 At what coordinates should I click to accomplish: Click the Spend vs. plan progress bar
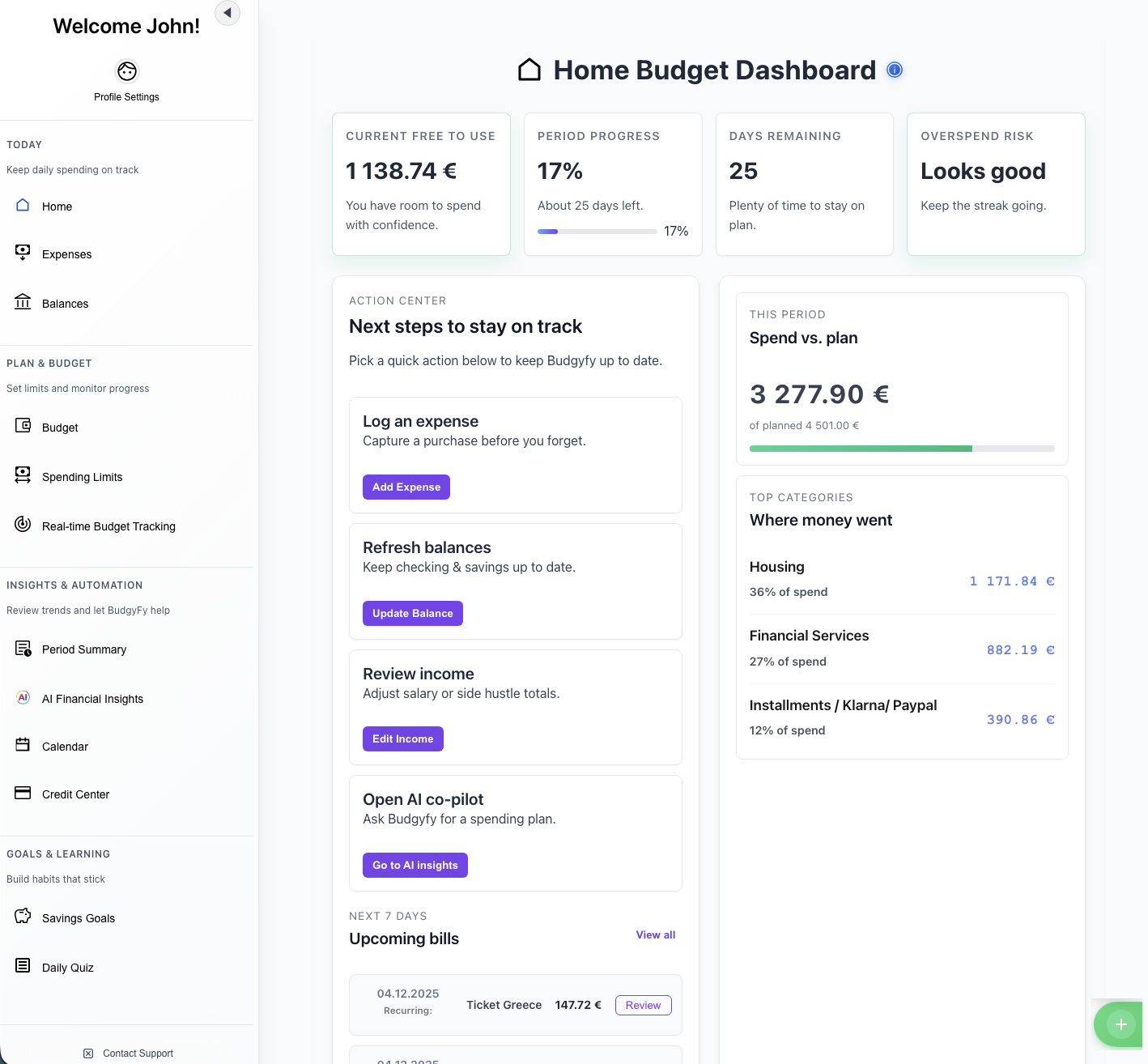(x=901, y=448)
